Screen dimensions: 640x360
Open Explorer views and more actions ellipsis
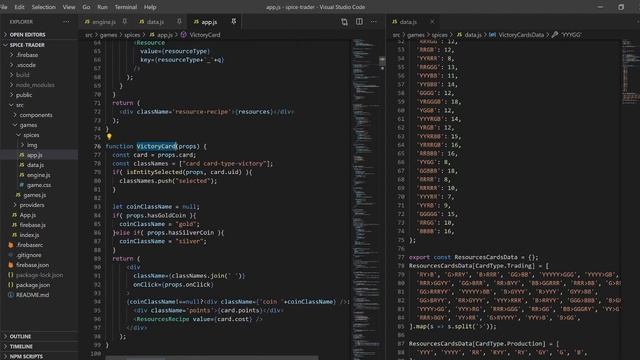point(66,22)
